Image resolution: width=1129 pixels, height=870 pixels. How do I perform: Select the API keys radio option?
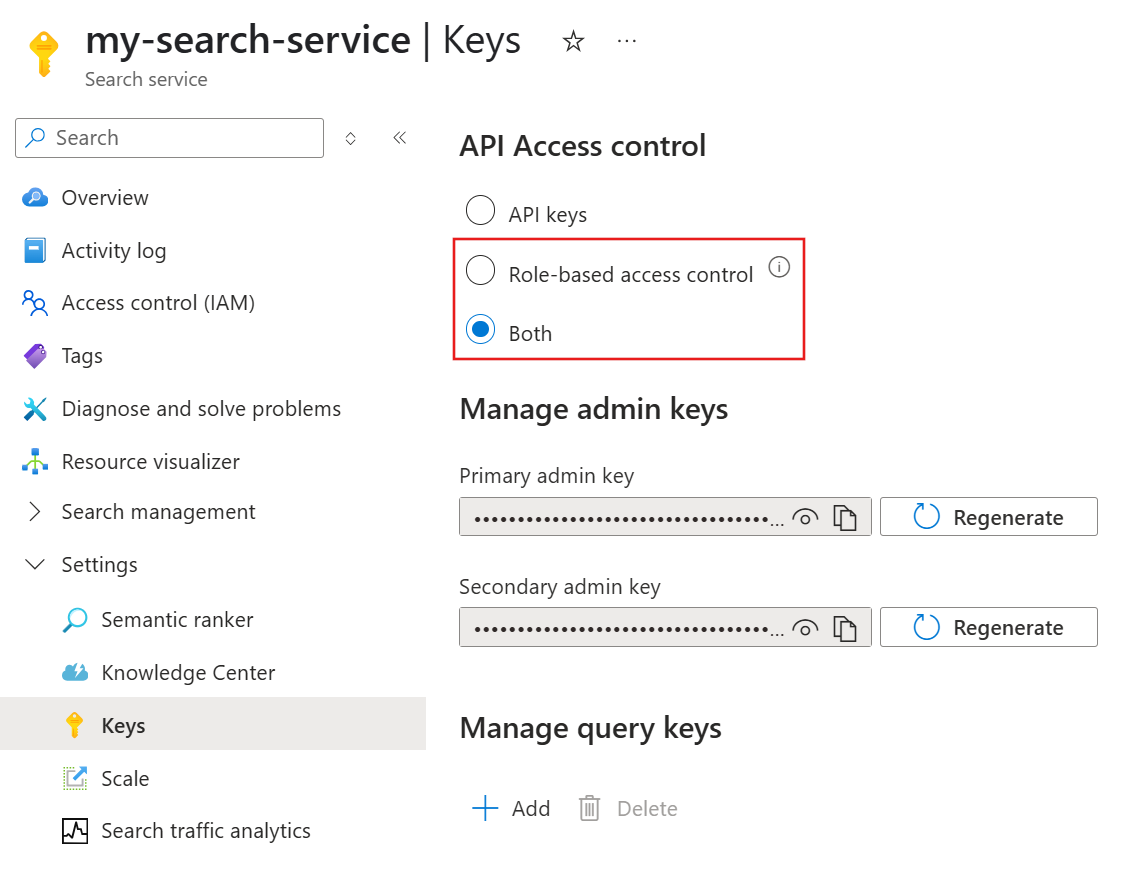480,210
